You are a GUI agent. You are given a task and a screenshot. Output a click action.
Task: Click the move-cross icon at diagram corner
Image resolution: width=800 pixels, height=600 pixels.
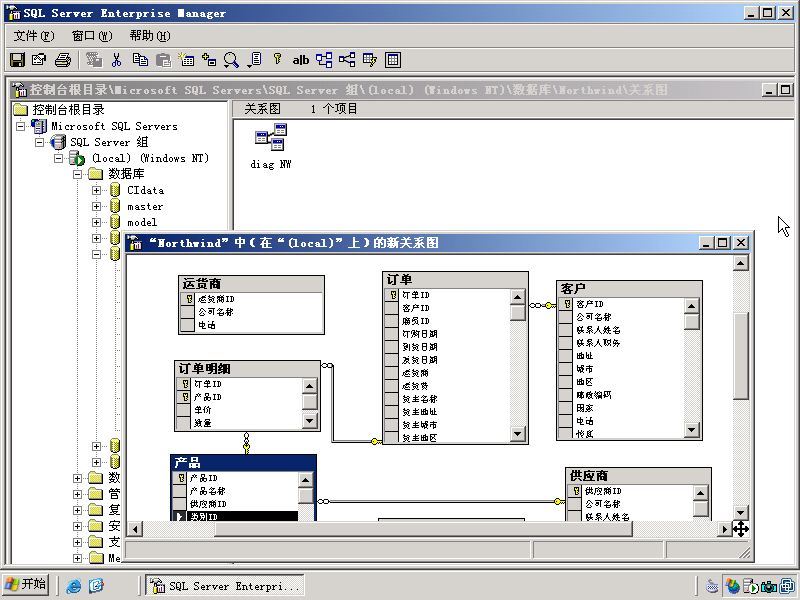tap(741, 529)
